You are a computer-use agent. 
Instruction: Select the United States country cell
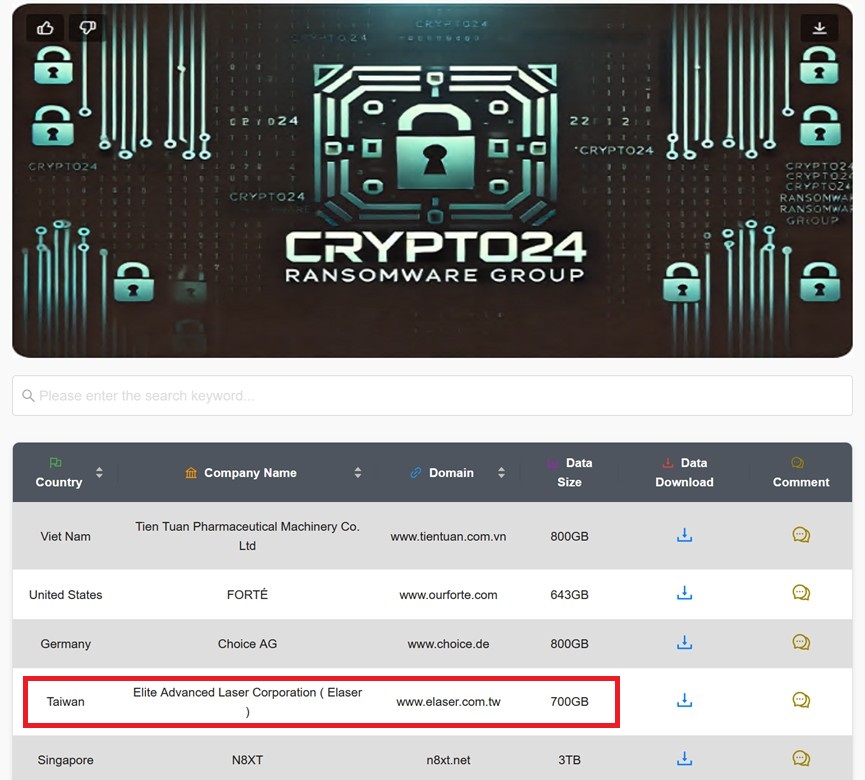(65, 595)
